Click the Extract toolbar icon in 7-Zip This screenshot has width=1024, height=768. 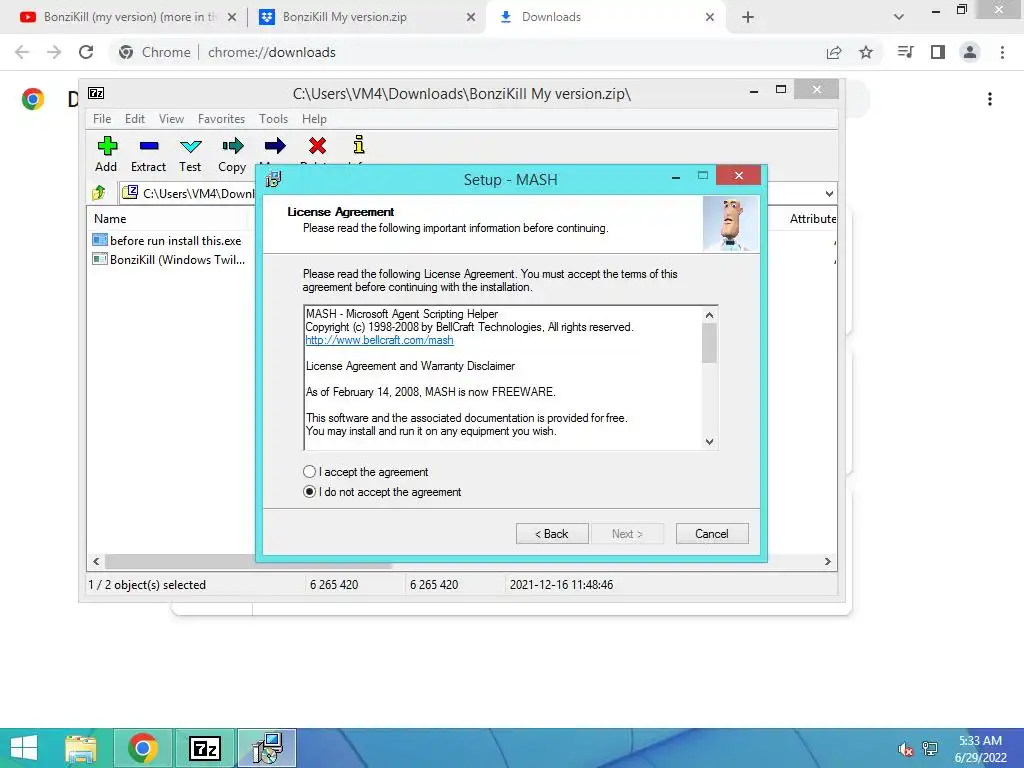point(149,146)
